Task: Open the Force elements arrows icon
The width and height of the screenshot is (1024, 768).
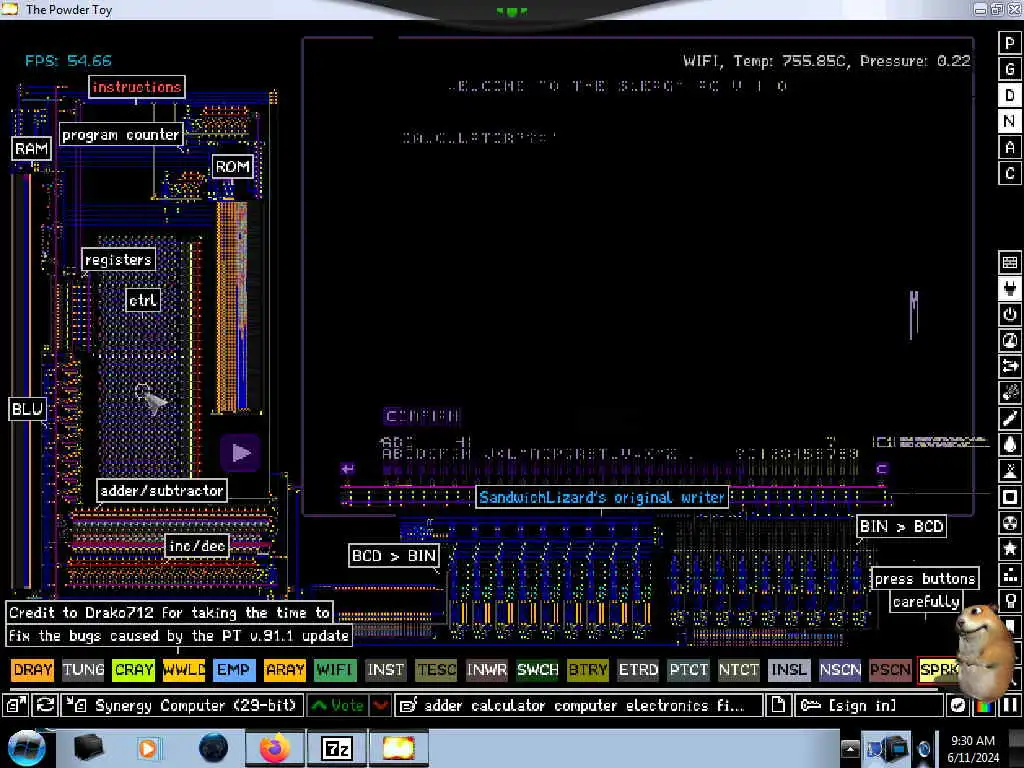Action: coord(1010,367)
